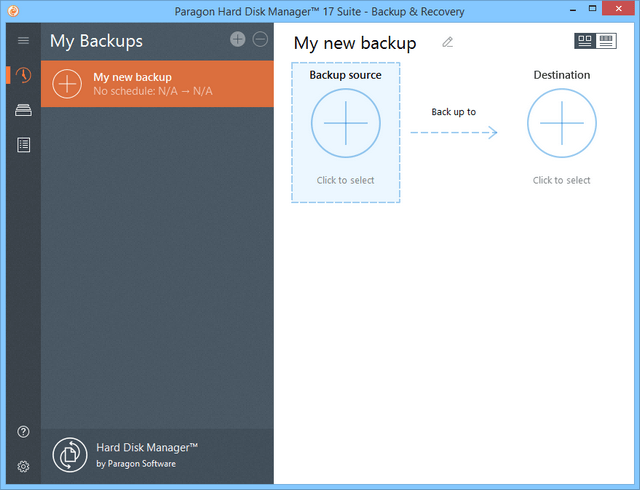
Task: Click the help question mark icon
Action: click(23, 432)
